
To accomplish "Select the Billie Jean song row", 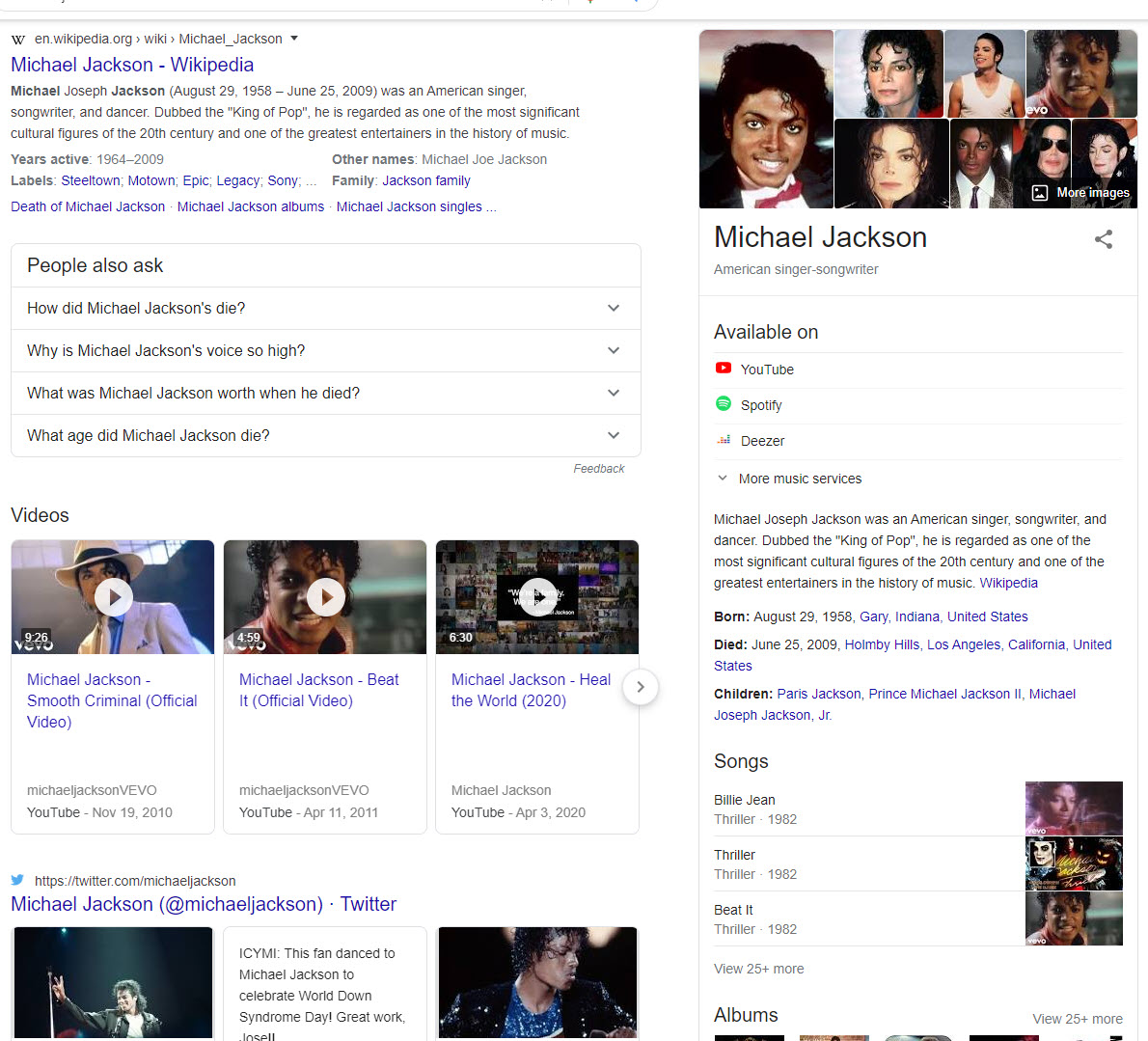I will pos(918,808).
